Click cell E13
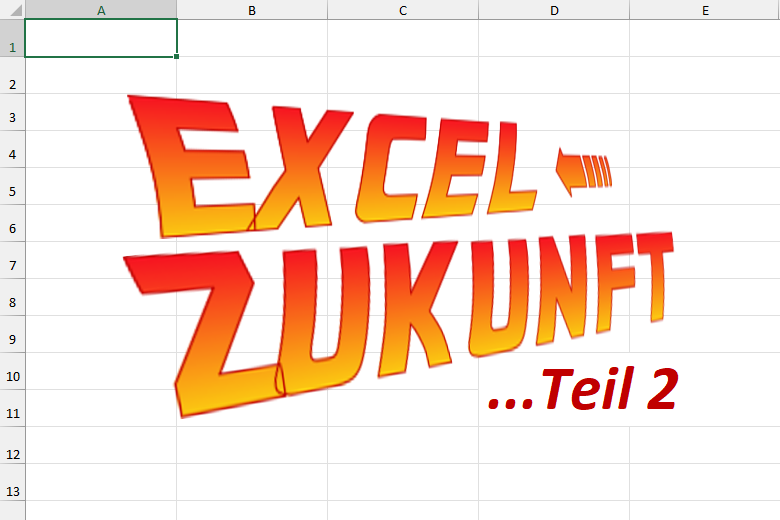Image resolution: width=780 pixels, height=520 pixels. coord(705,482)
